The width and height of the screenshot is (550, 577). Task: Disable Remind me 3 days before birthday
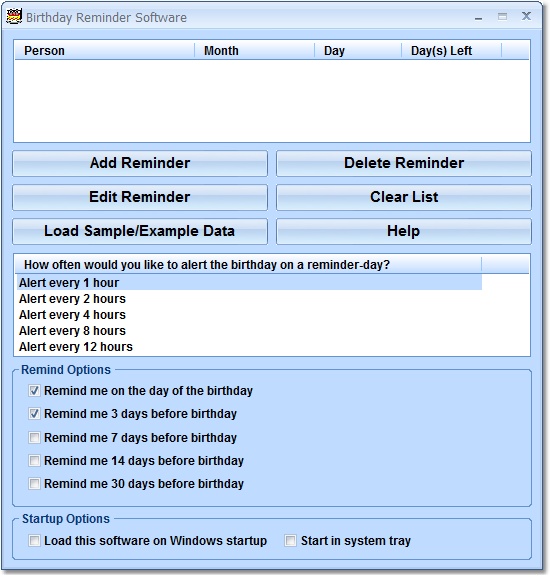click(x=34, y=414)
